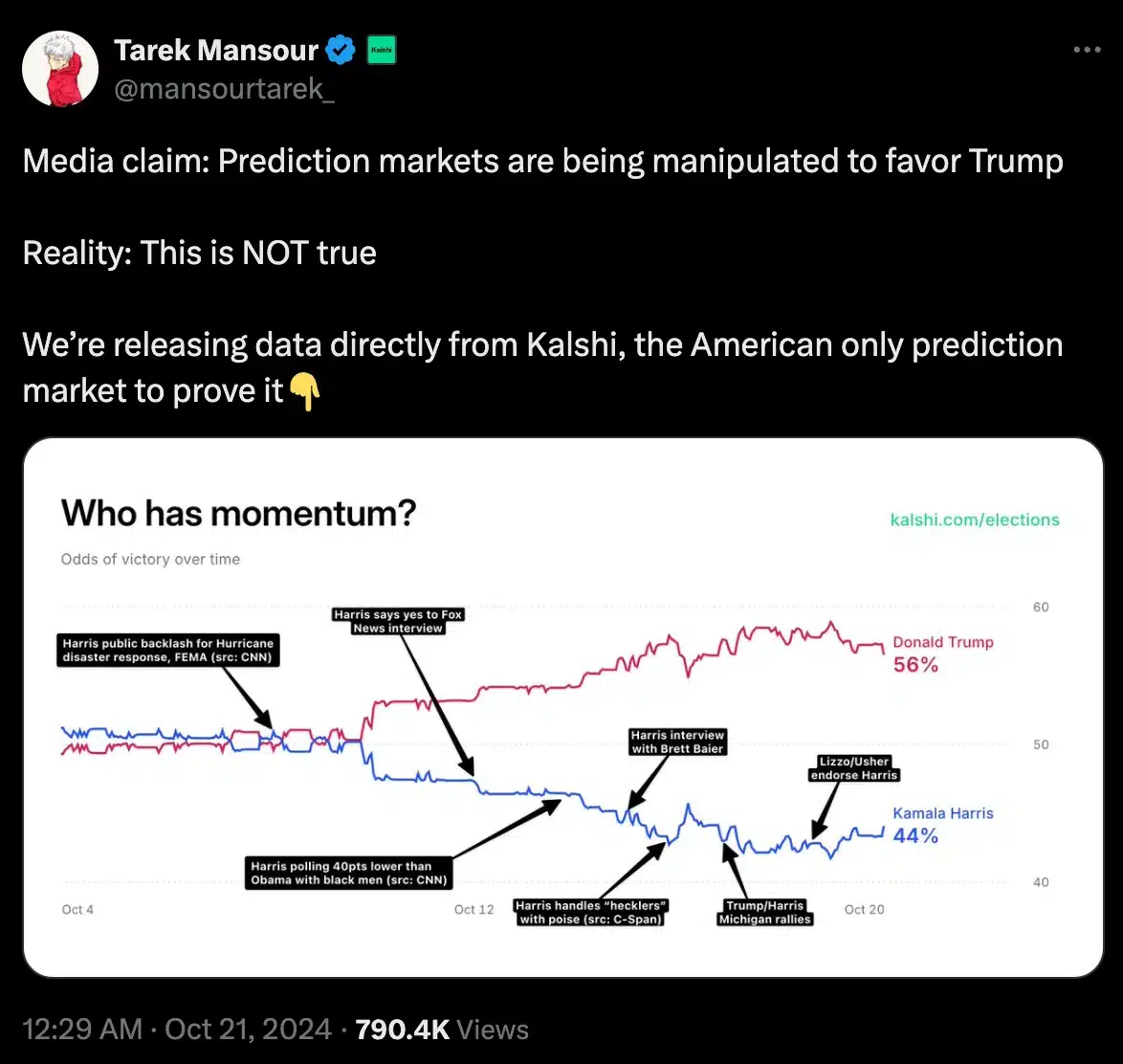The image size is (1123, 1064).
Task: Click the Kamala Harris 44% label
Action: coord(942,825)
